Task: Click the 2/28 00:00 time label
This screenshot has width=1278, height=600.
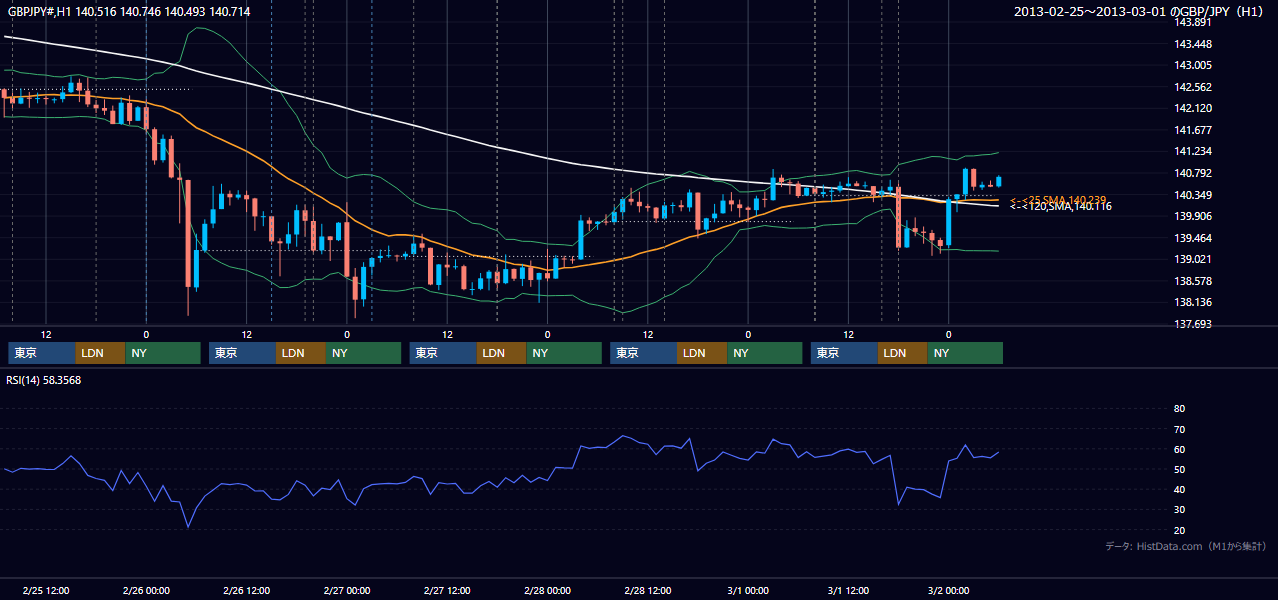Action: (547, 590)
